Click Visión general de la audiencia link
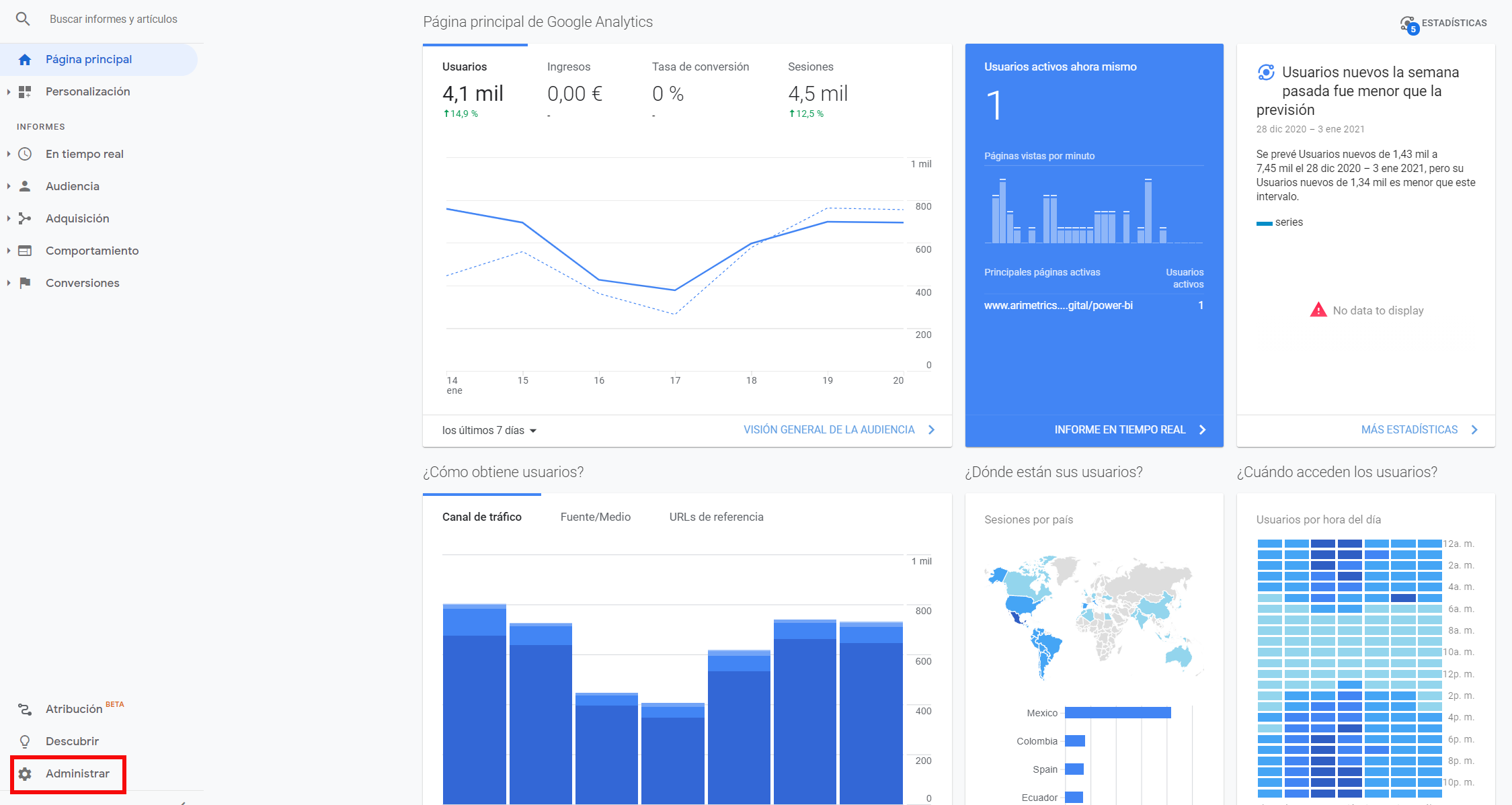 tap(829, 429)
